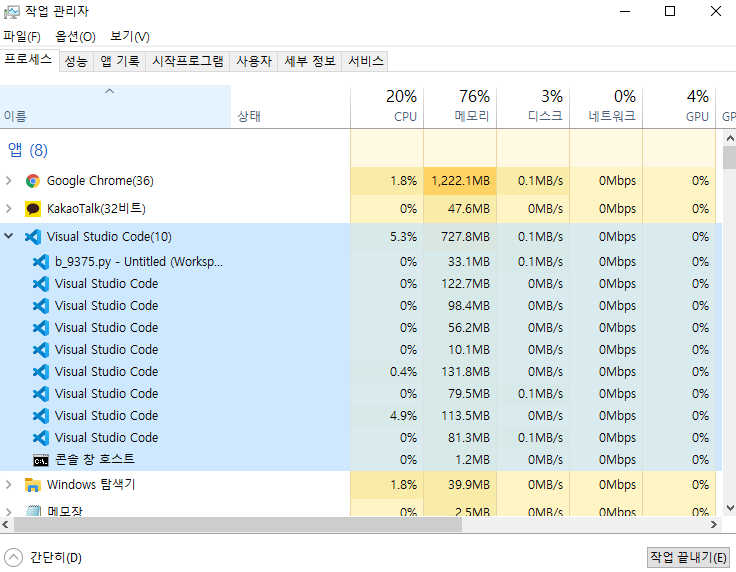Click the horizontal scrollbar right arrow
Screen dimensions: 736x572
coord(714,525)
